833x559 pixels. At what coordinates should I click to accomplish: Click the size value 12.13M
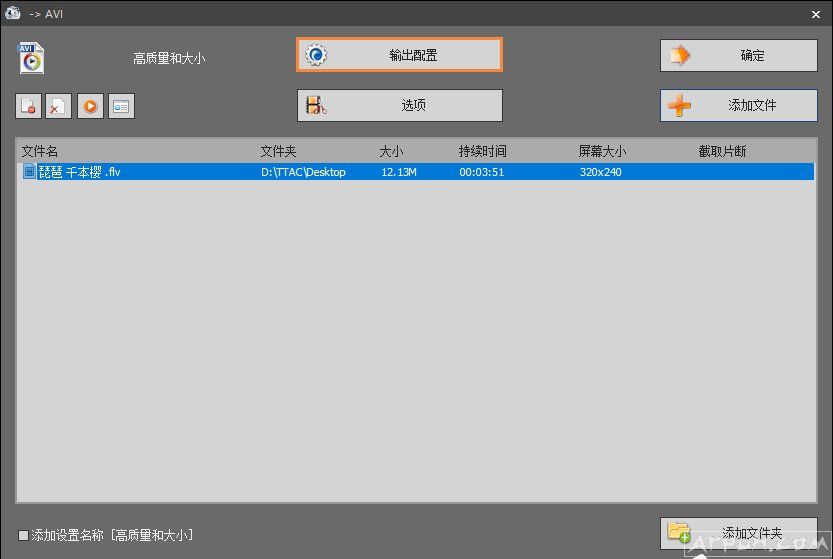coord(399,172)
